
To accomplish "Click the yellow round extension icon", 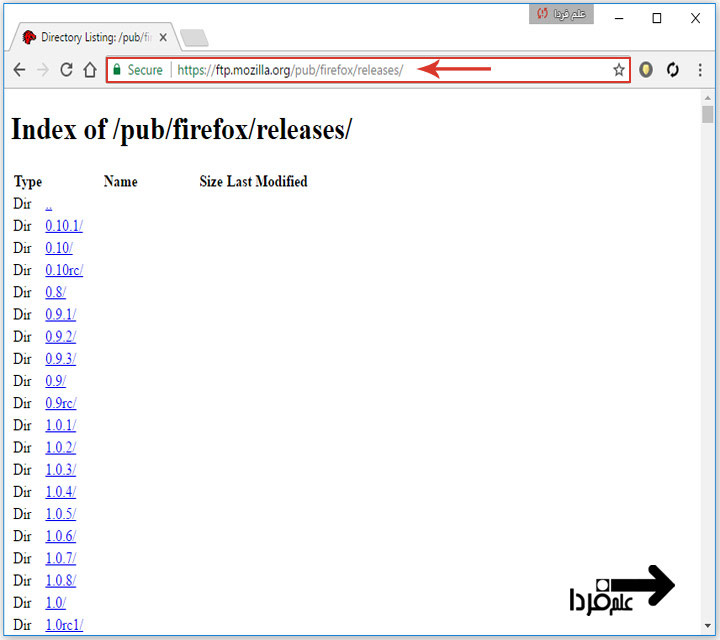I will pos(646,70).
